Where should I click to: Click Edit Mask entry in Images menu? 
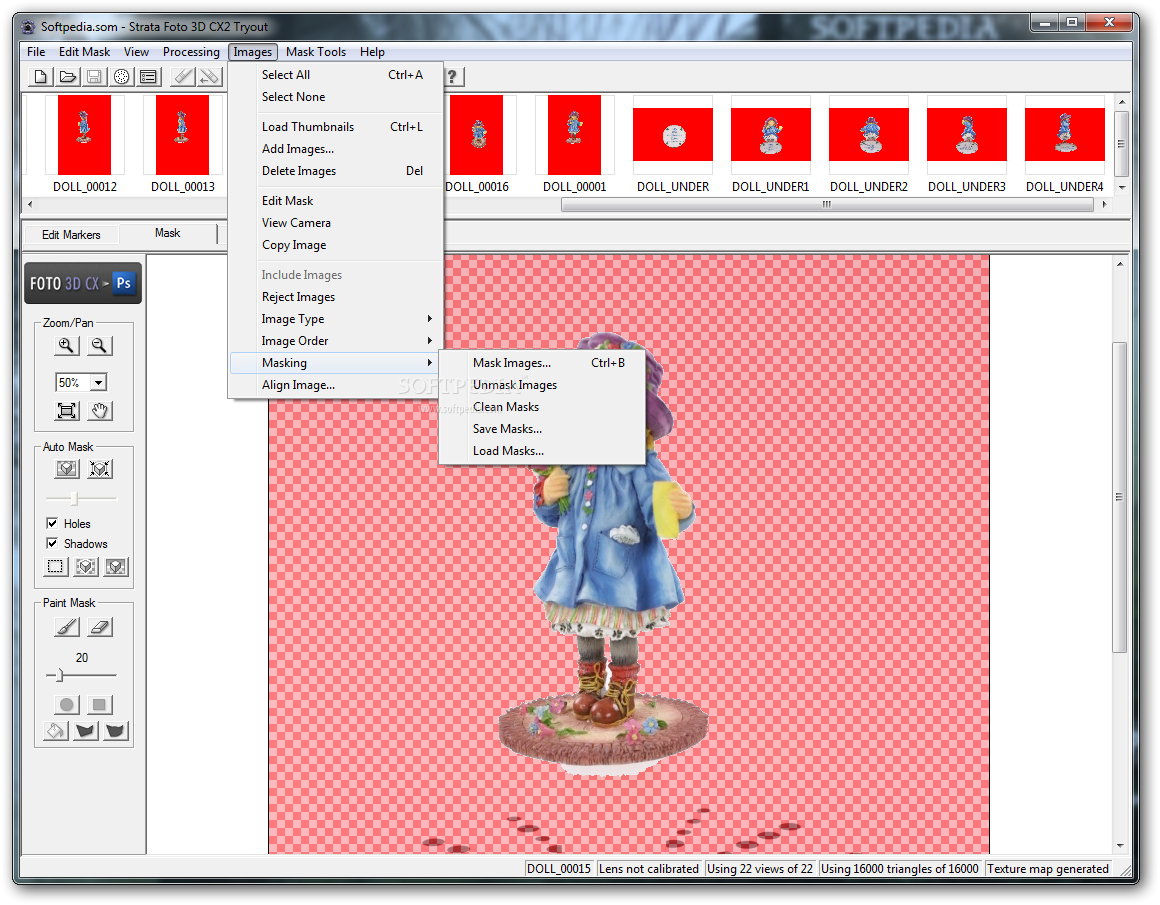tap(336, 201)
